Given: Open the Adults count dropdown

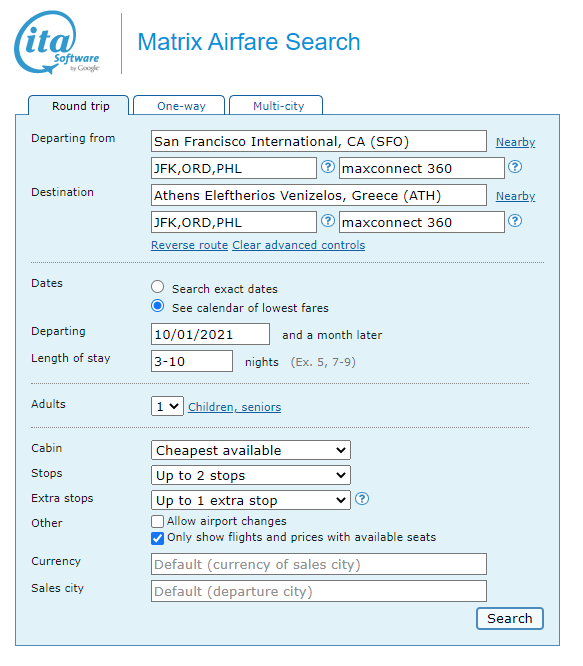Looking at the screenshot, I should click(x=167, y=406).
